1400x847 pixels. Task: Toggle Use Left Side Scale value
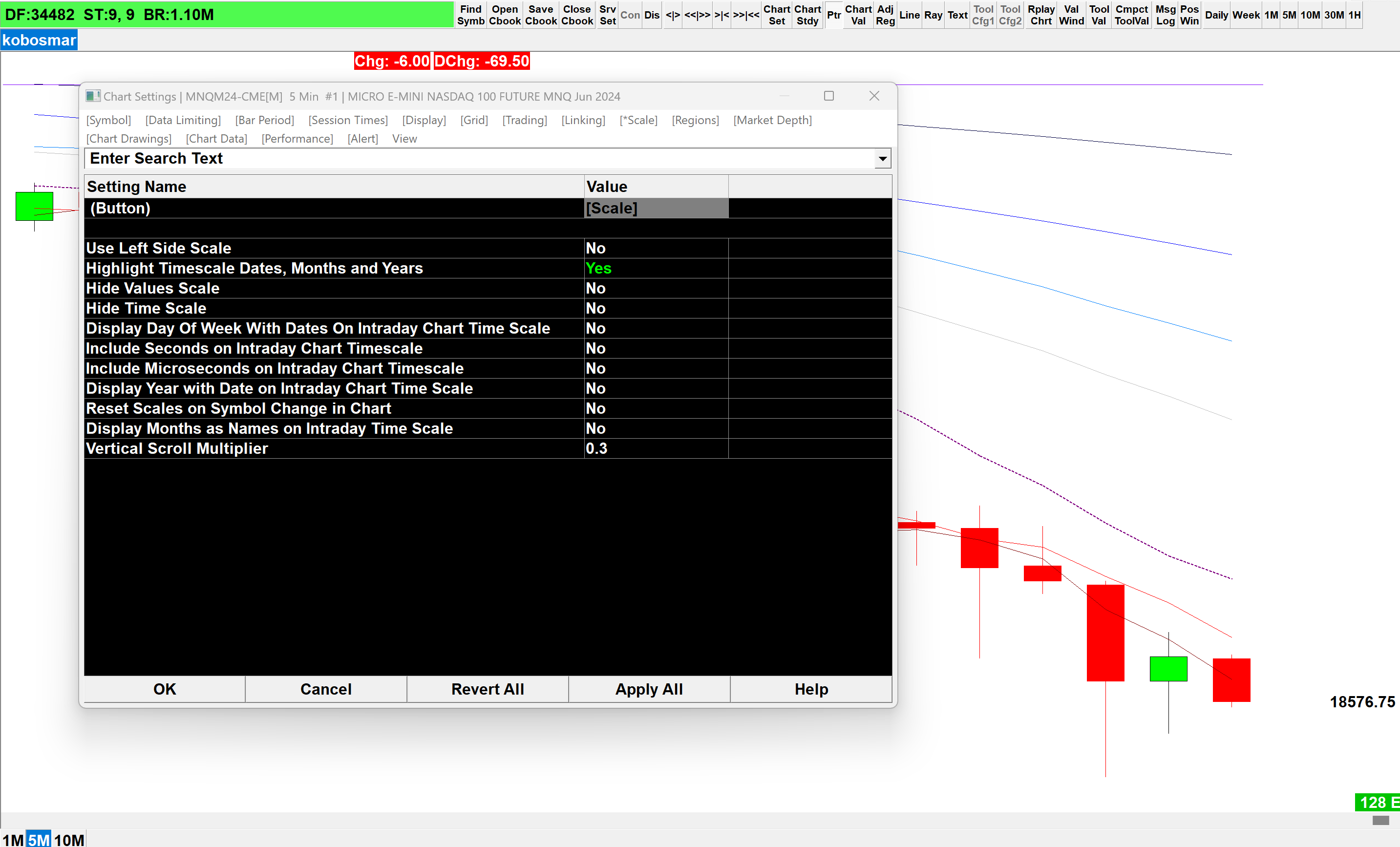point(656,248)
